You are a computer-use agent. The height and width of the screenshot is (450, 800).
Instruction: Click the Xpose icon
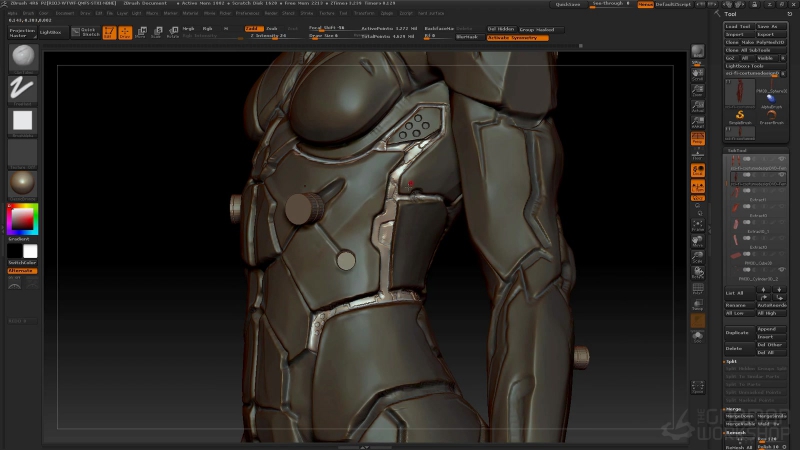tap(697, 388)
